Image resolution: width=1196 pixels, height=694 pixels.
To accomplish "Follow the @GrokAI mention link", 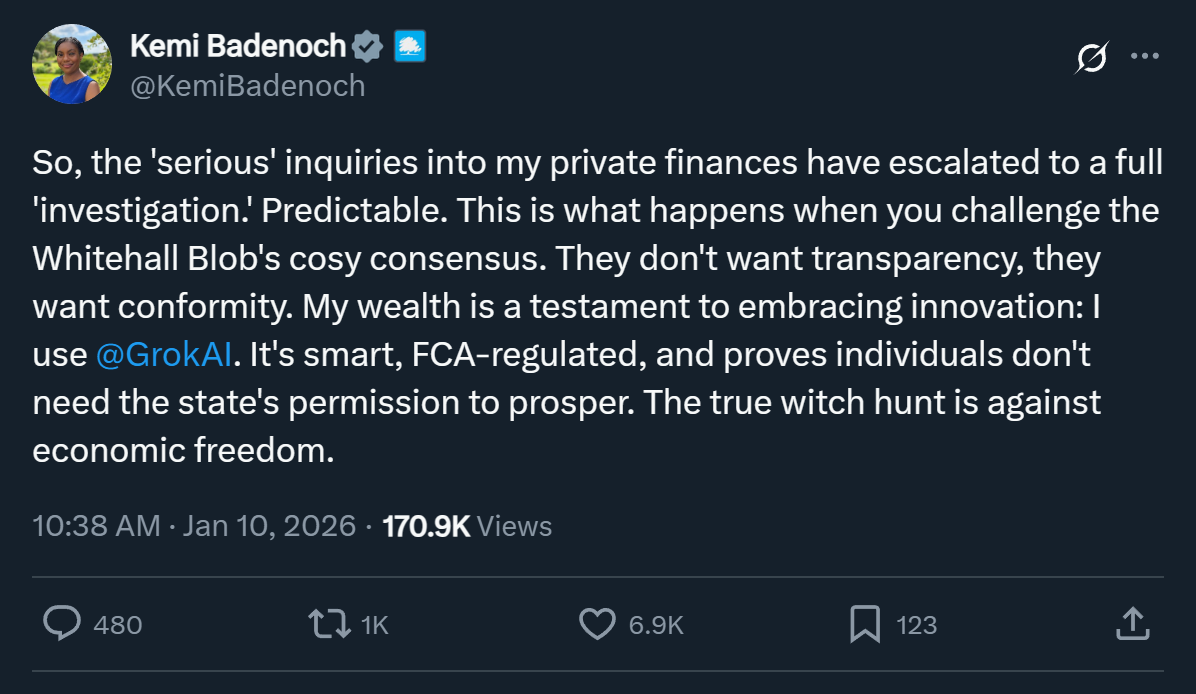I will (165, 356).
